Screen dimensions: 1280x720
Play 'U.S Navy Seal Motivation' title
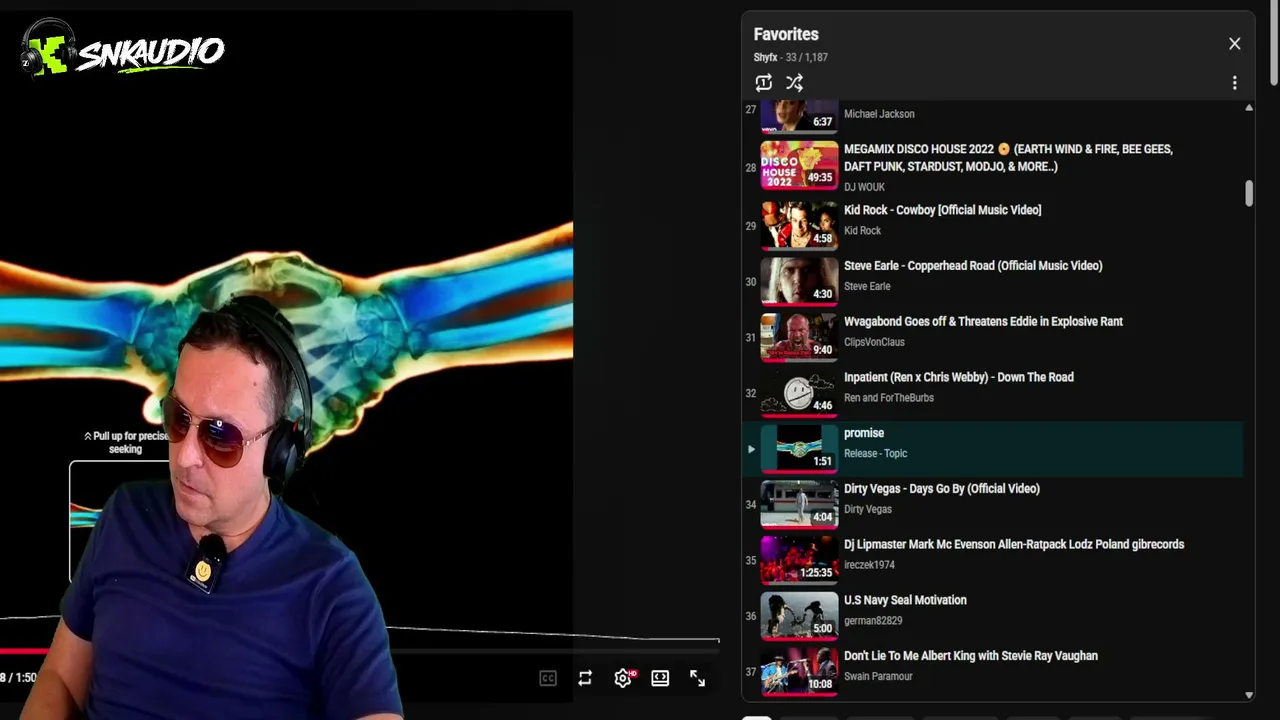905,601
